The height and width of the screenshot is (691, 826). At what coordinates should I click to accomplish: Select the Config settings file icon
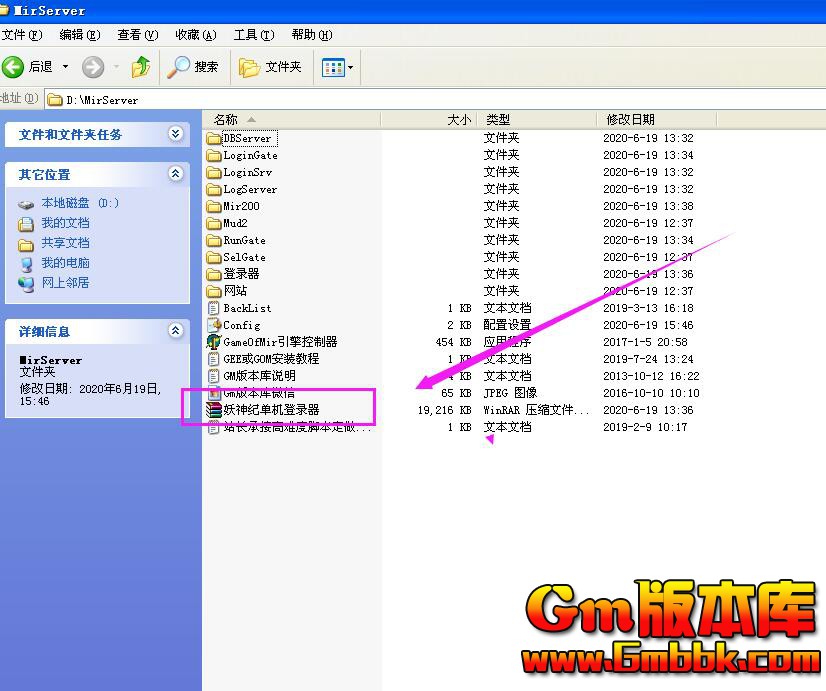(213, 325)
